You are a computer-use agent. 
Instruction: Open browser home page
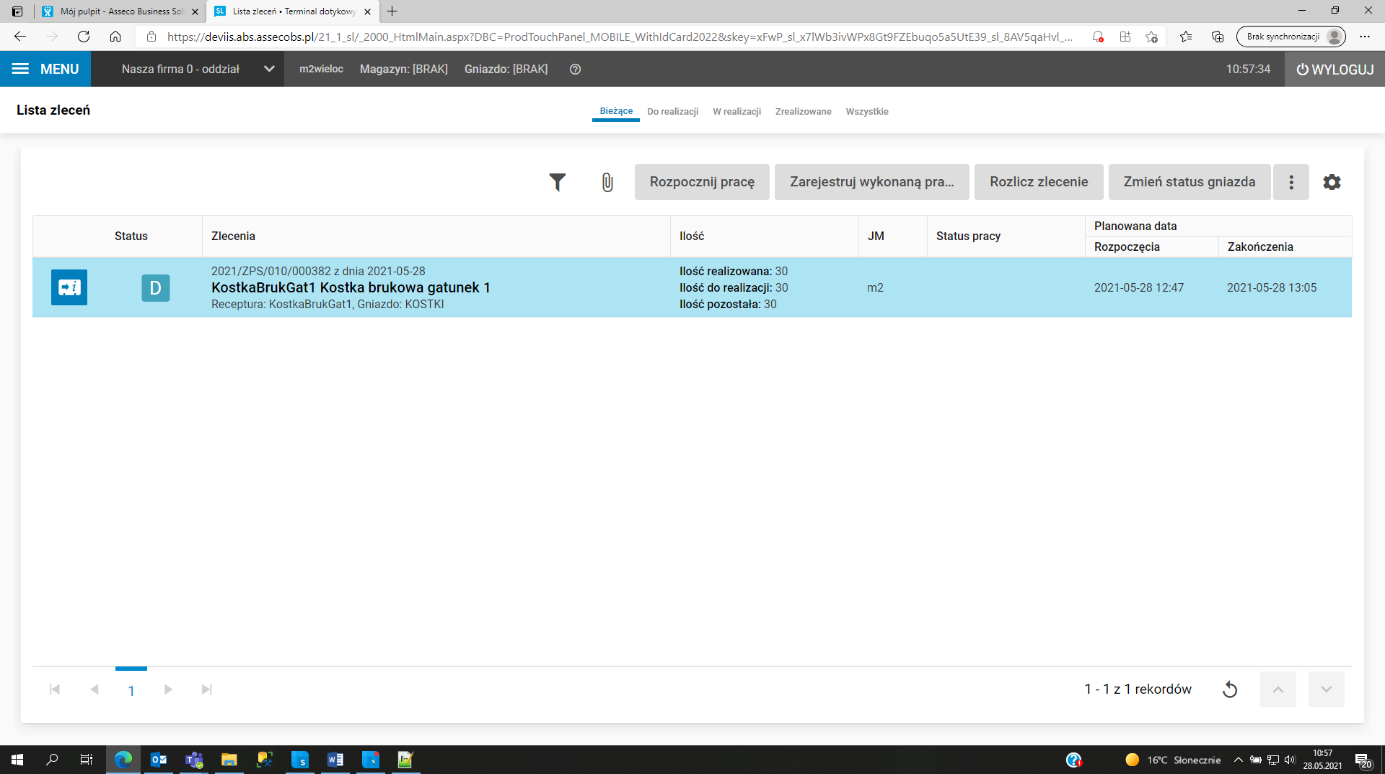pos(115,36)
